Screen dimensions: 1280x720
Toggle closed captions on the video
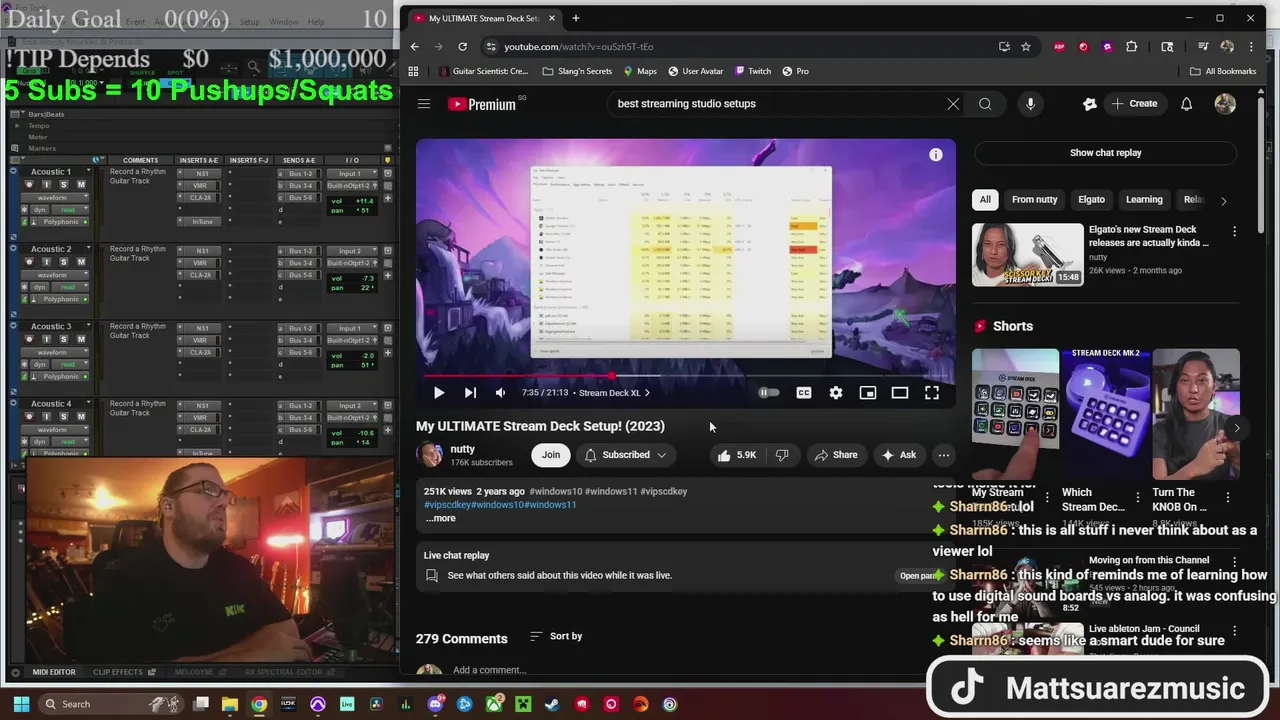click(x=804, y=393)
